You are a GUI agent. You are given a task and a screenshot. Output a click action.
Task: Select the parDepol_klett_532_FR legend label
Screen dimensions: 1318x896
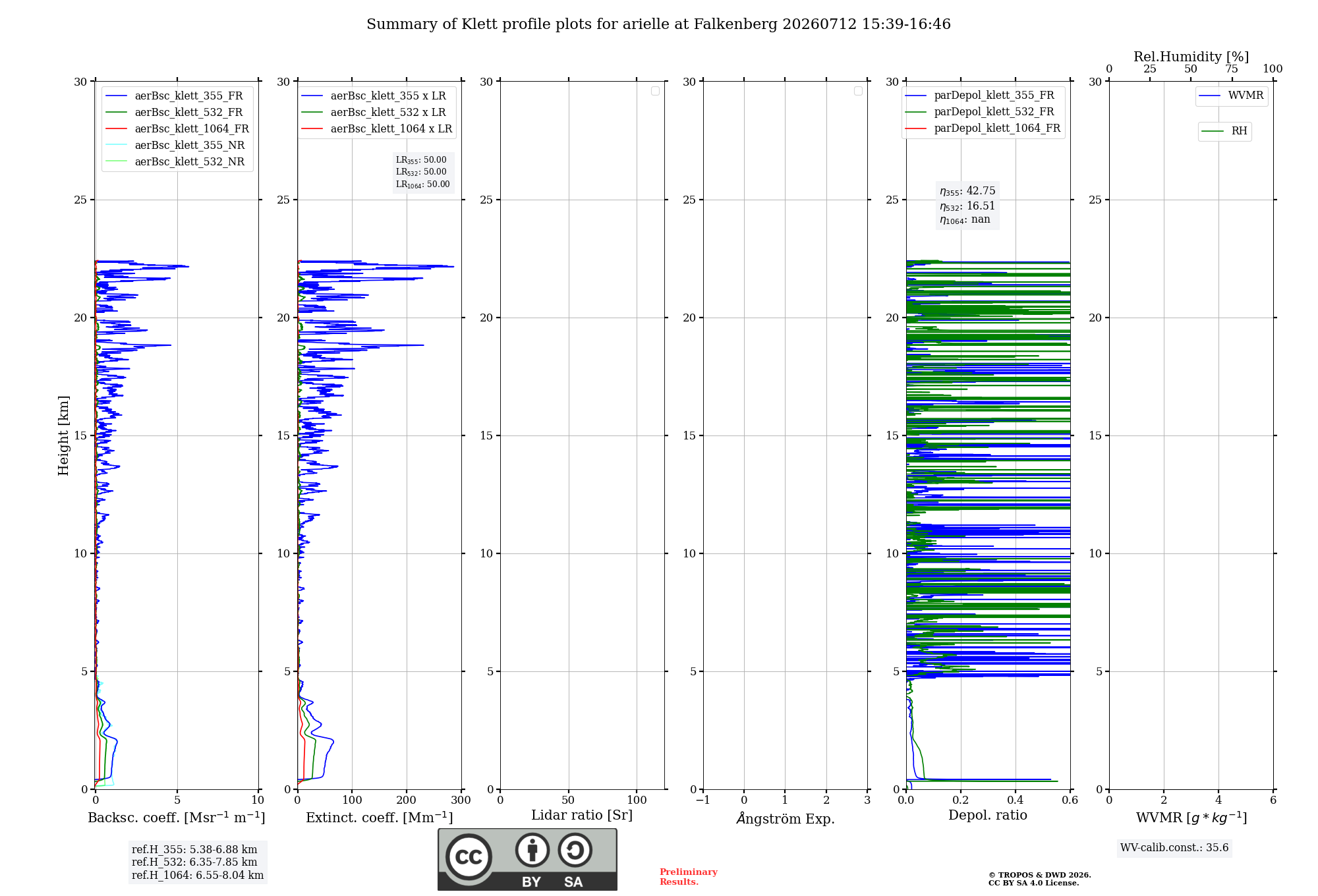[994, 112]
